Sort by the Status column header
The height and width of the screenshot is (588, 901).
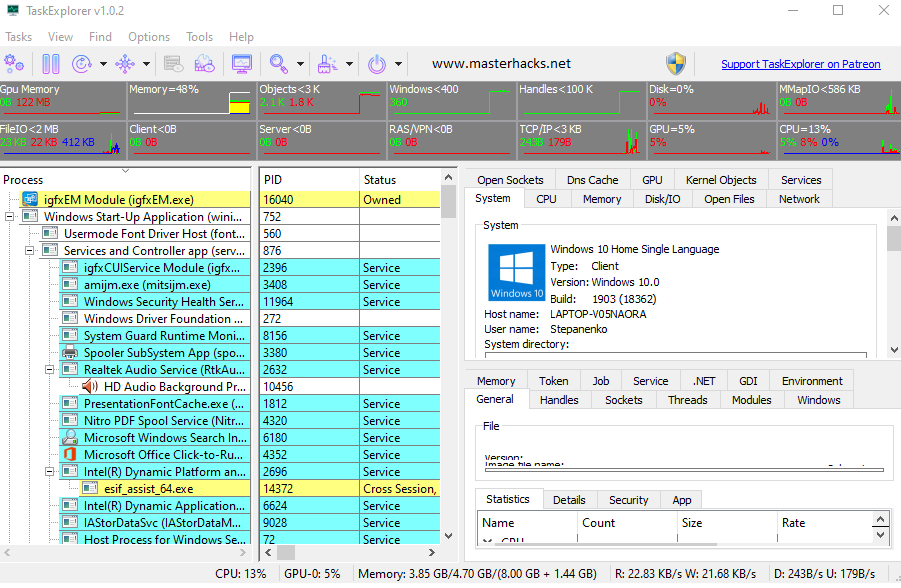click(x=400, y=179)
